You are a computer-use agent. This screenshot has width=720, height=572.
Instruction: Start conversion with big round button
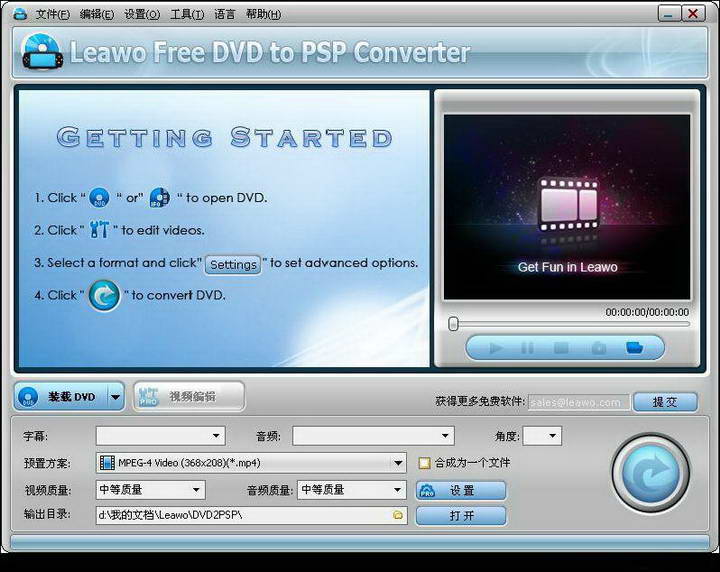[x=650, y=473]
